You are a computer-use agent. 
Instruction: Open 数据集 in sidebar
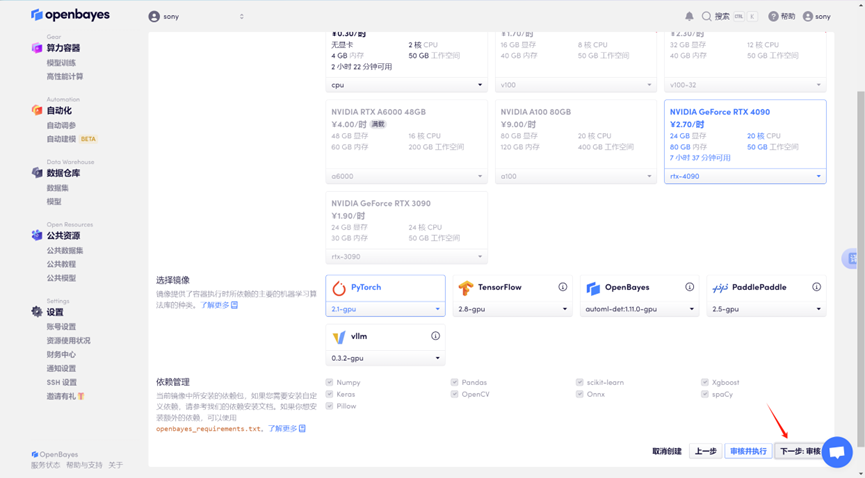[x=57, y=188]
